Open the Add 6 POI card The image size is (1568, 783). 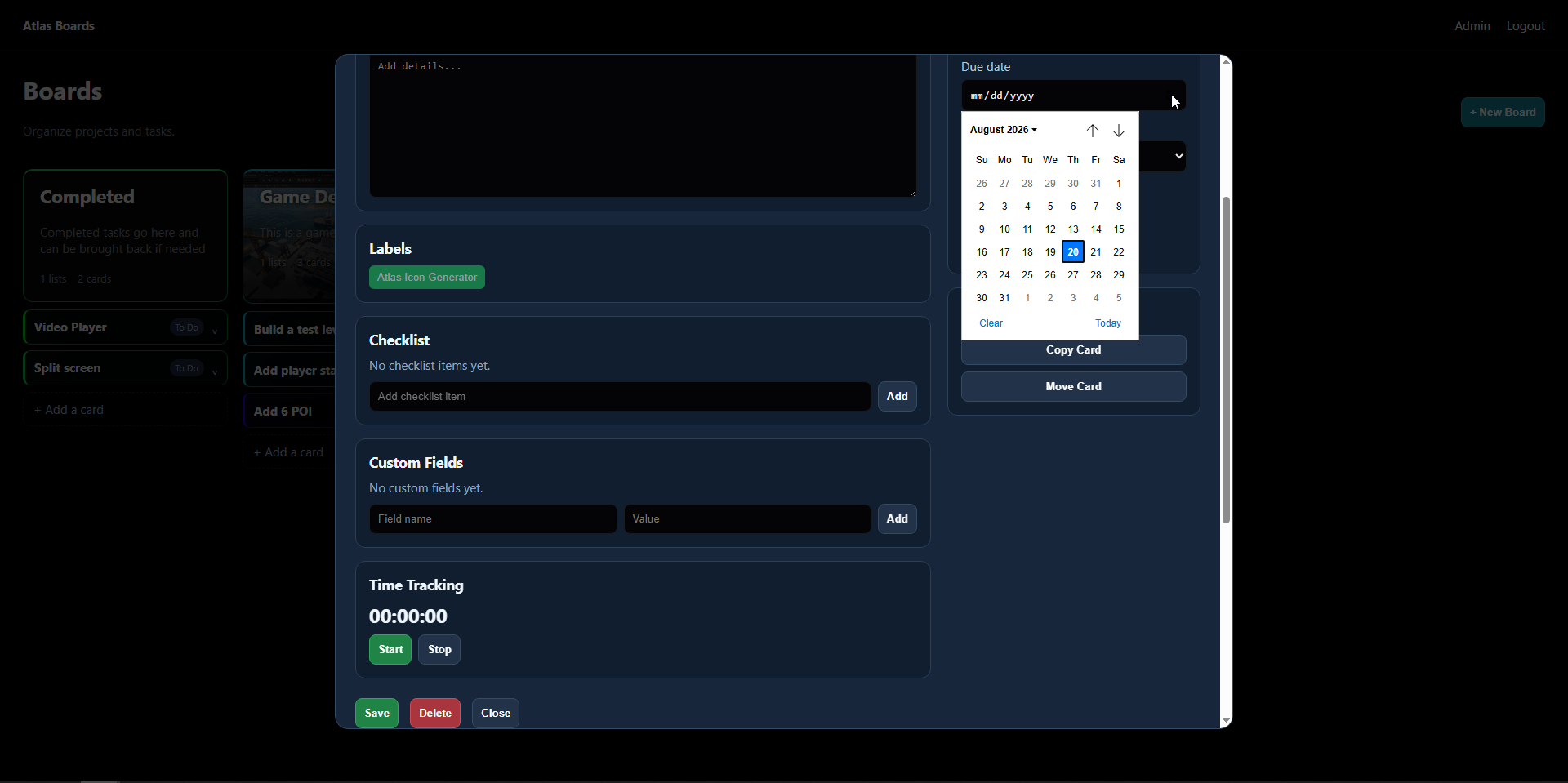pyautogui.click(x=289, y=412)
